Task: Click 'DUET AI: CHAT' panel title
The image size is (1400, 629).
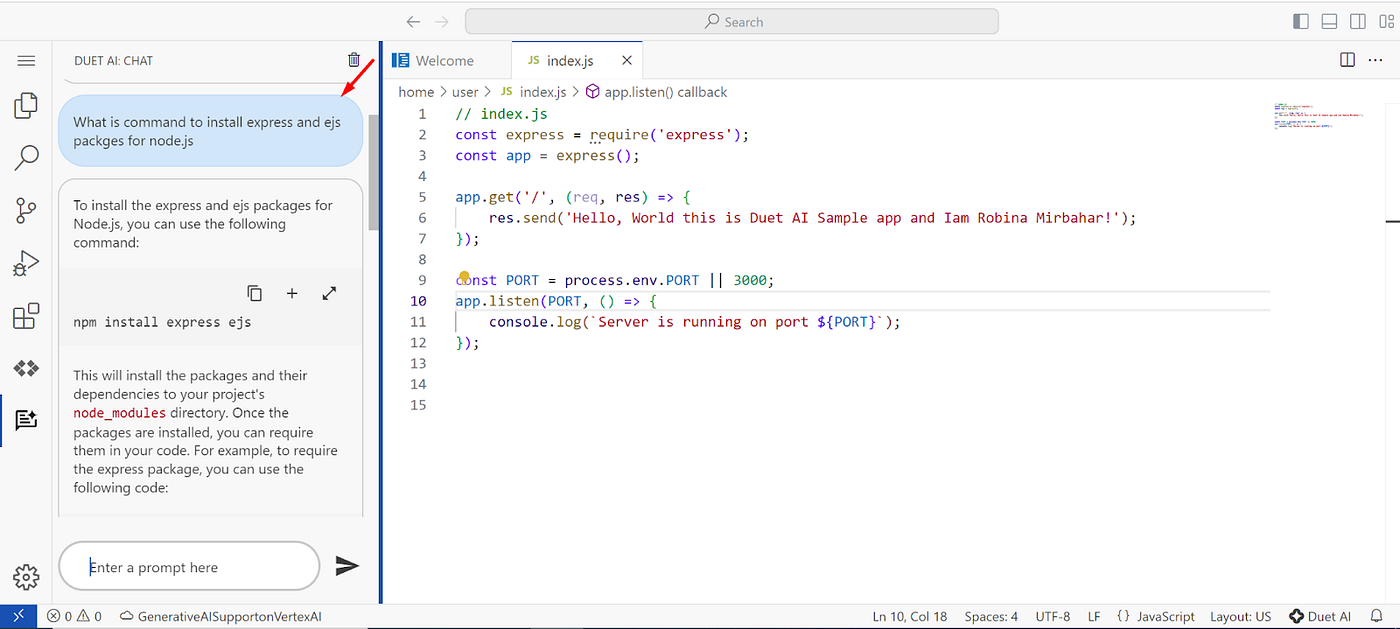Action: point(113,61)
